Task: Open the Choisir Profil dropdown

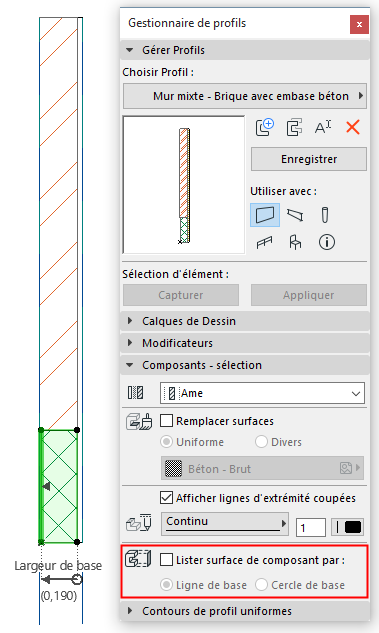Action: point(245,96)
